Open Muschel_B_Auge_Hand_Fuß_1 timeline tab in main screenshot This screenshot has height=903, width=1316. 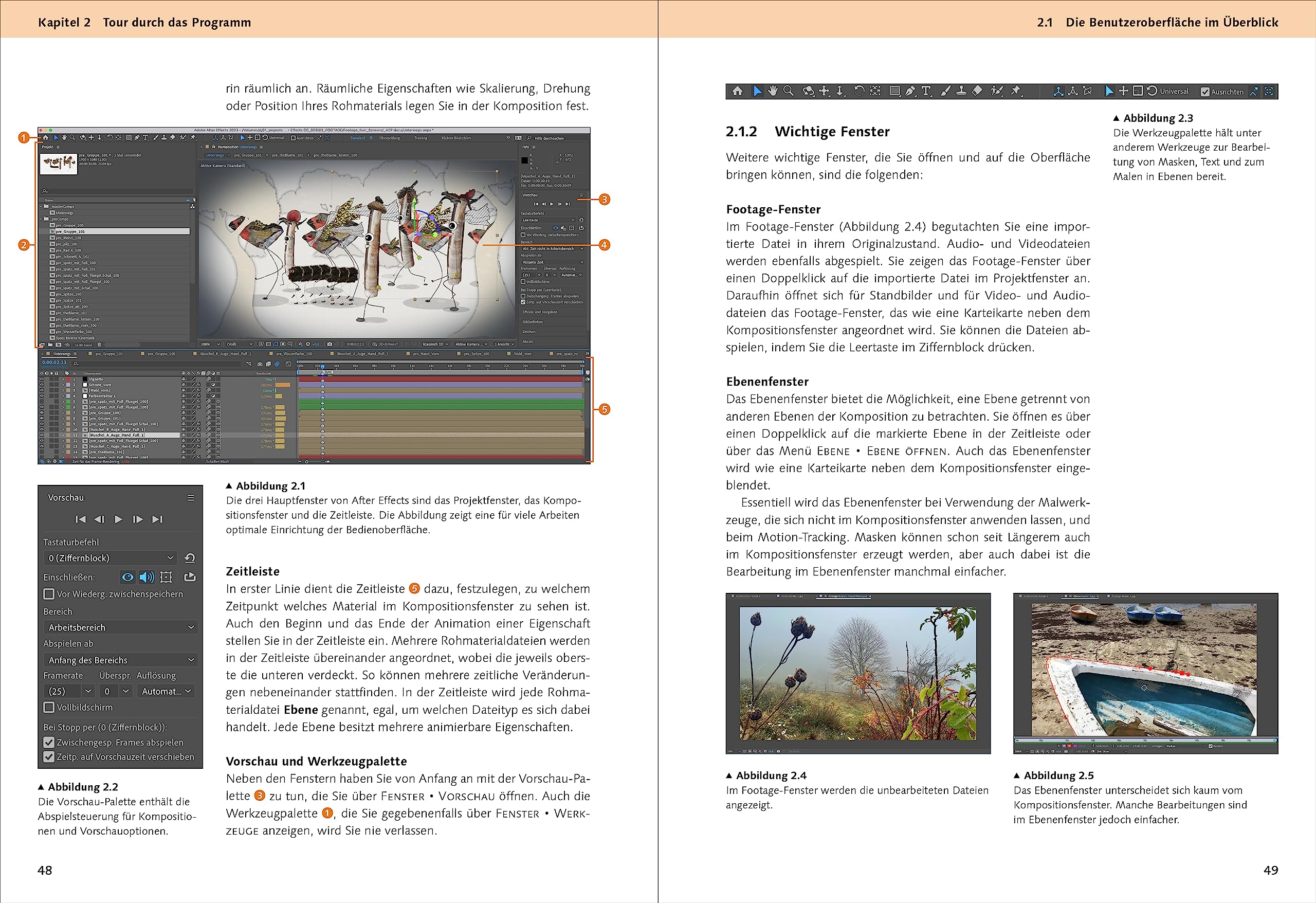226,354
